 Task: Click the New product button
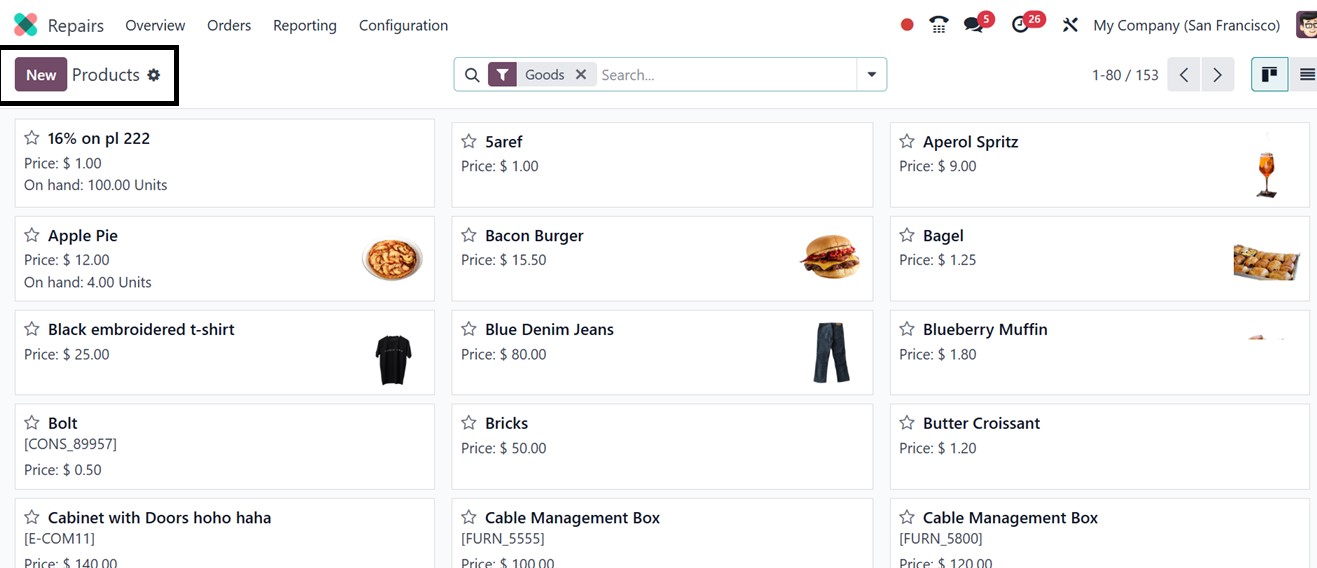(41, 75)
